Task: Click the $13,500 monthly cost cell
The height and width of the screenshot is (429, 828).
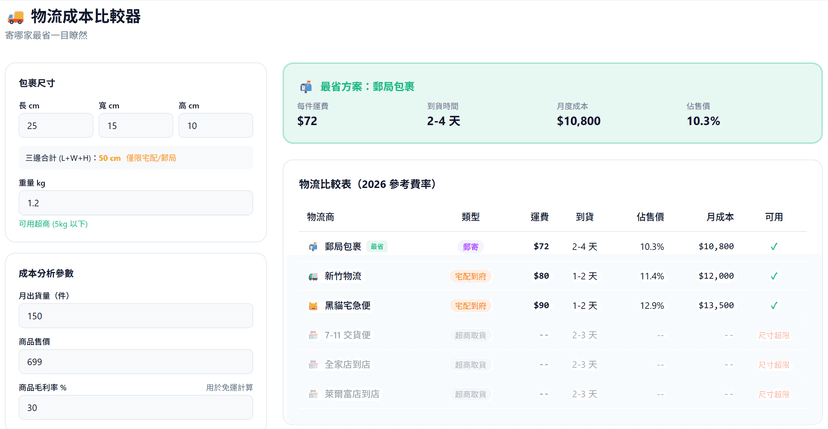Action: [716, 305]
